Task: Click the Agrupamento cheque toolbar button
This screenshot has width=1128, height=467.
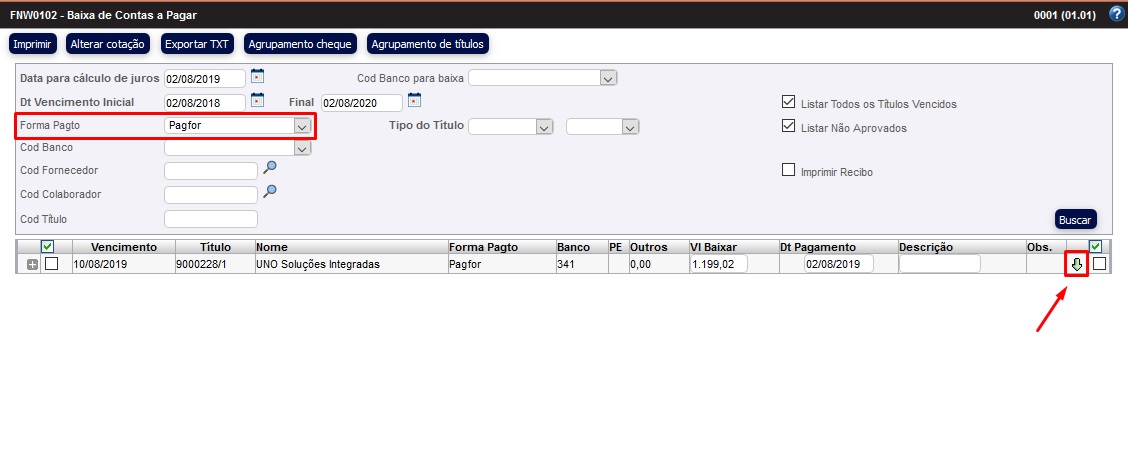Action: click(x=300, y=44)
